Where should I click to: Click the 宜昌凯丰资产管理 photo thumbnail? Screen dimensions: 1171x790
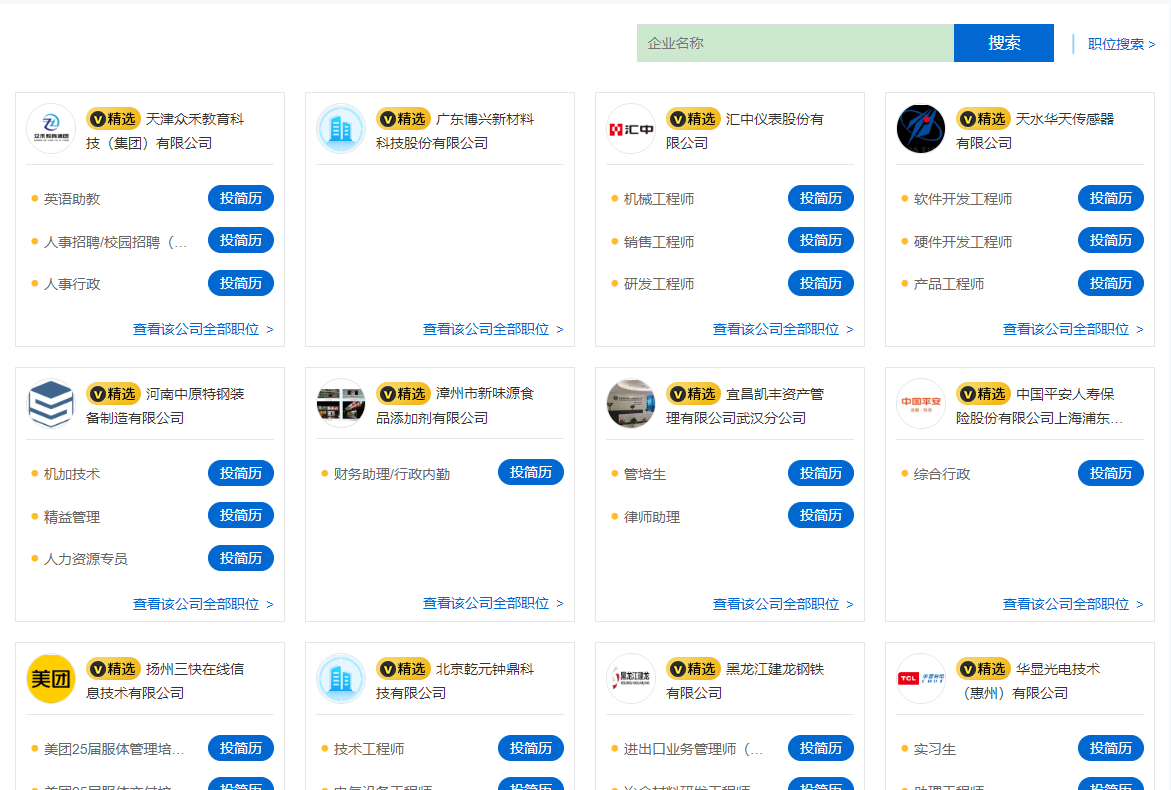point(631,404)
